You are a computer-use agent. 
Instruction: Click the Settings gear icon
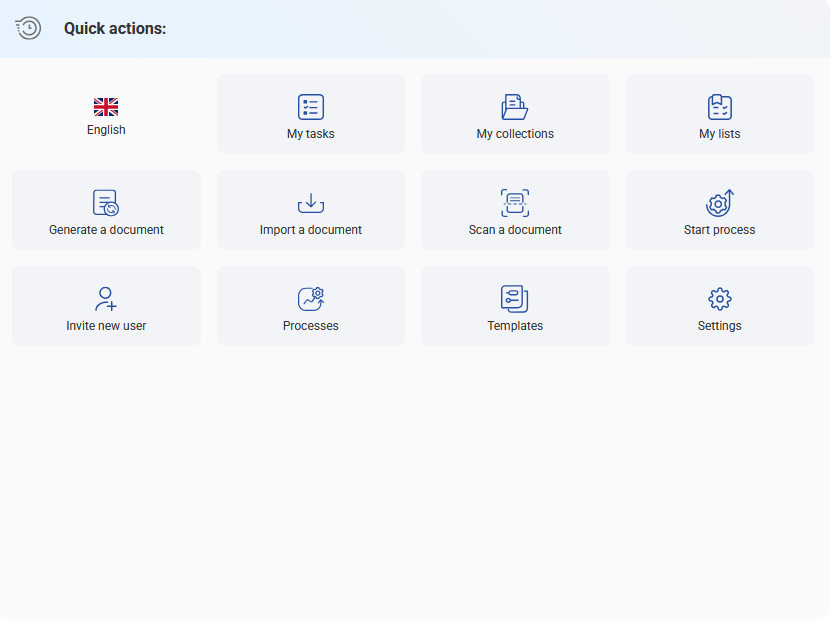[719, 299]
